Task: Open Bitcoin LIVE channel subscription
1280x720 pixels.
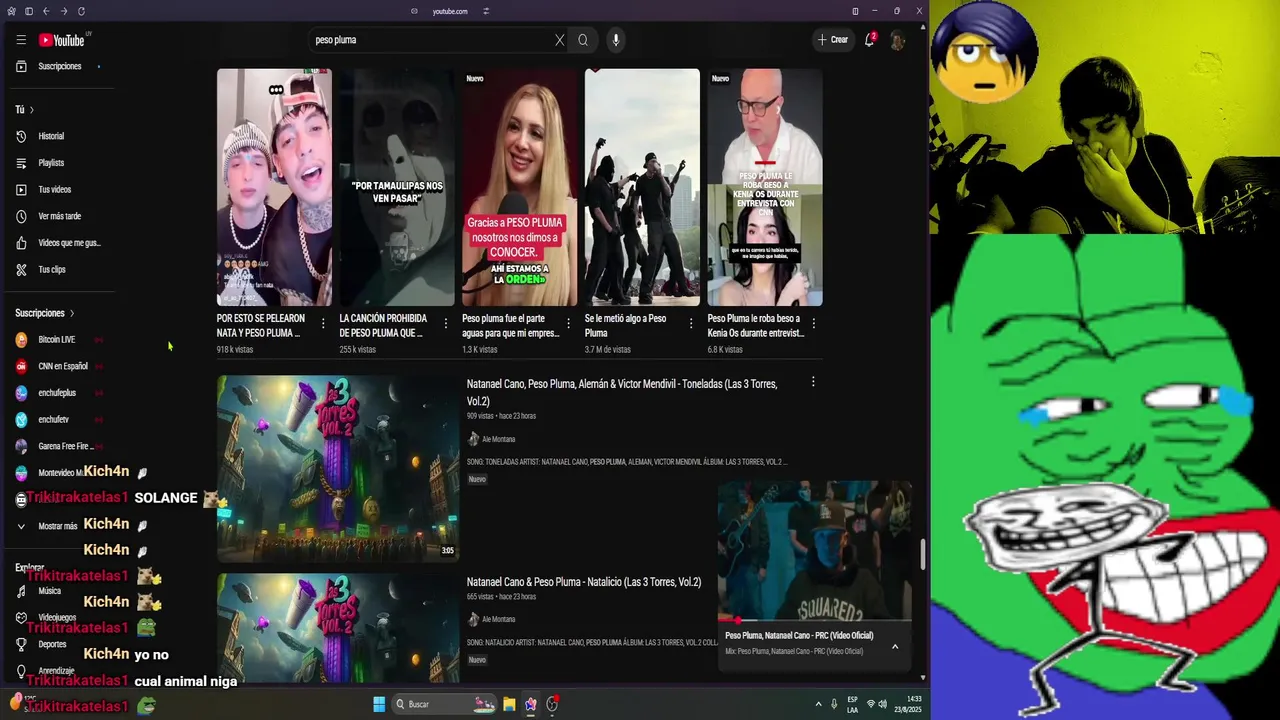Action: coord(58,340)
